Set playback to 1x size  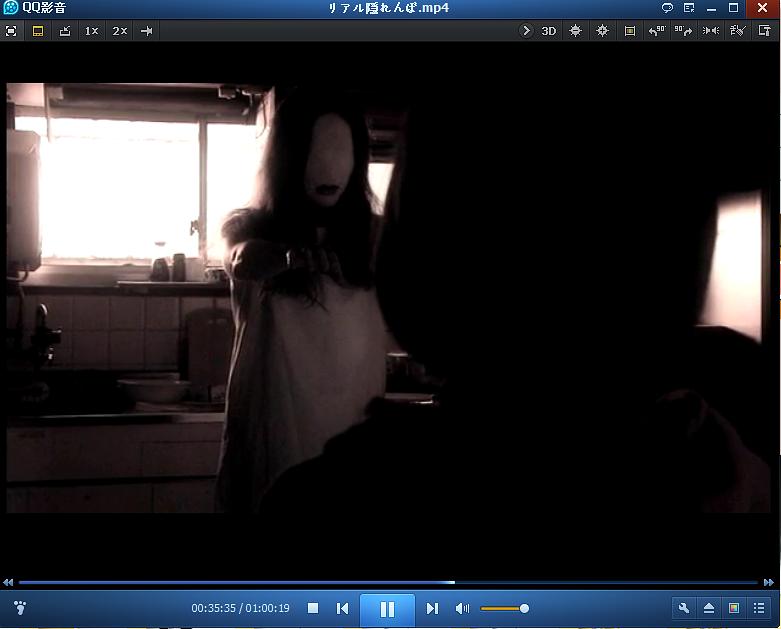91,31
